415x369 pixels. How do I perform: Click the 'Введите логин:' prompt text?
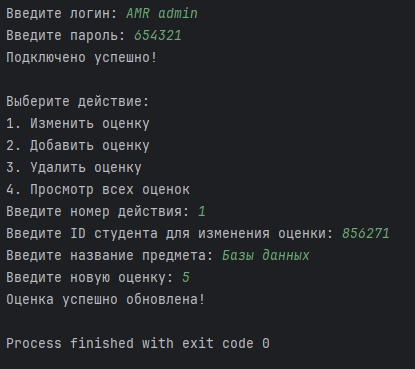[x=62, y=13]
